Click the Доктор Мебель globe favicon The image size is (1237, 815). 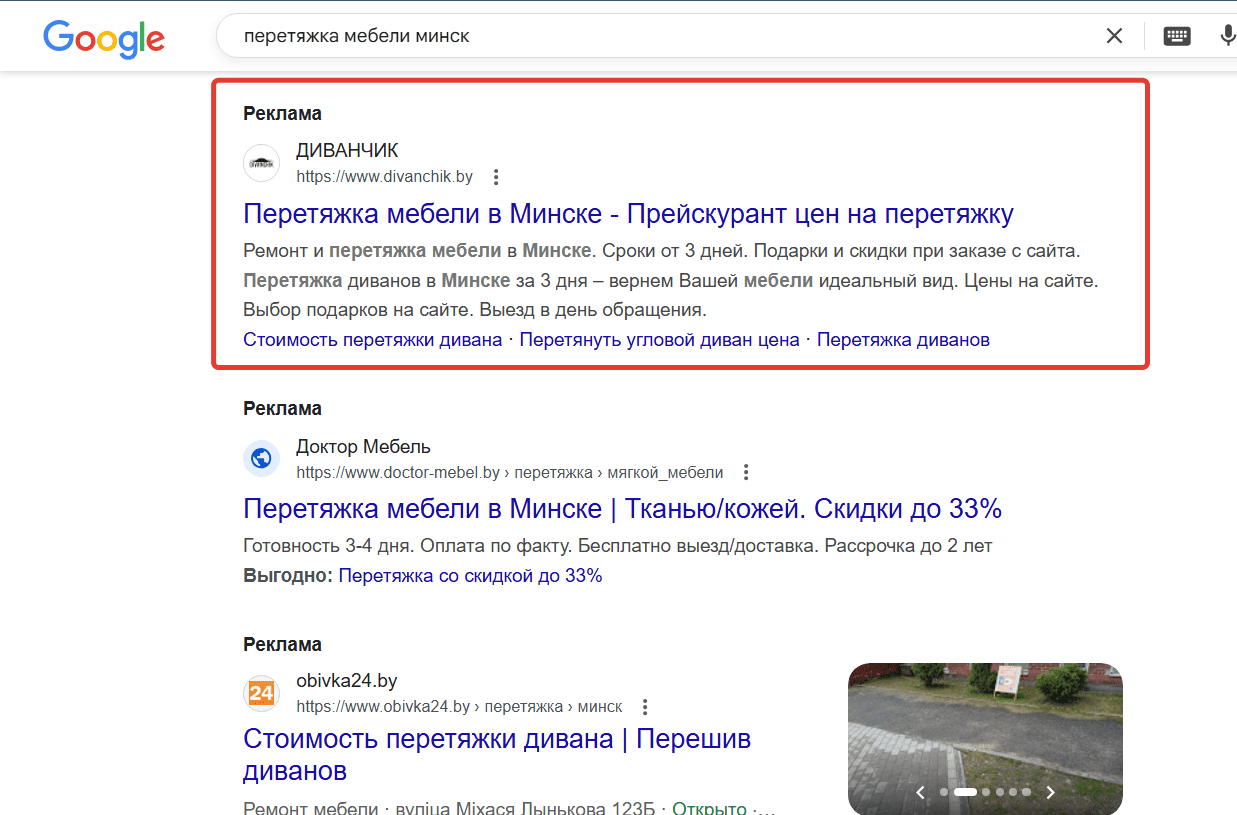[261, 459]
